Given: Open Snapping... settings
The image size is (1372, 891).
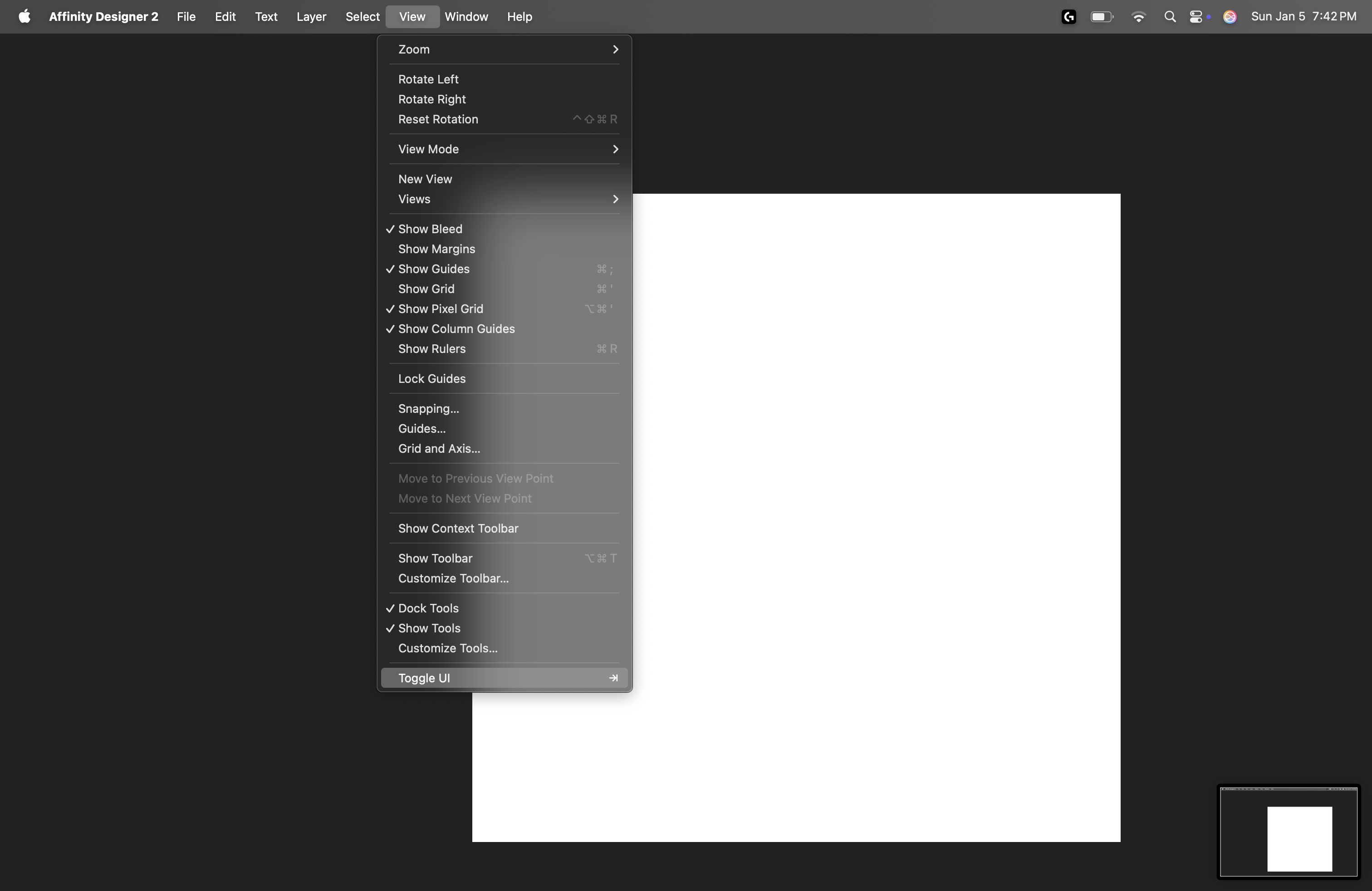Looking at the screenshot, I should tap(505, 409).
